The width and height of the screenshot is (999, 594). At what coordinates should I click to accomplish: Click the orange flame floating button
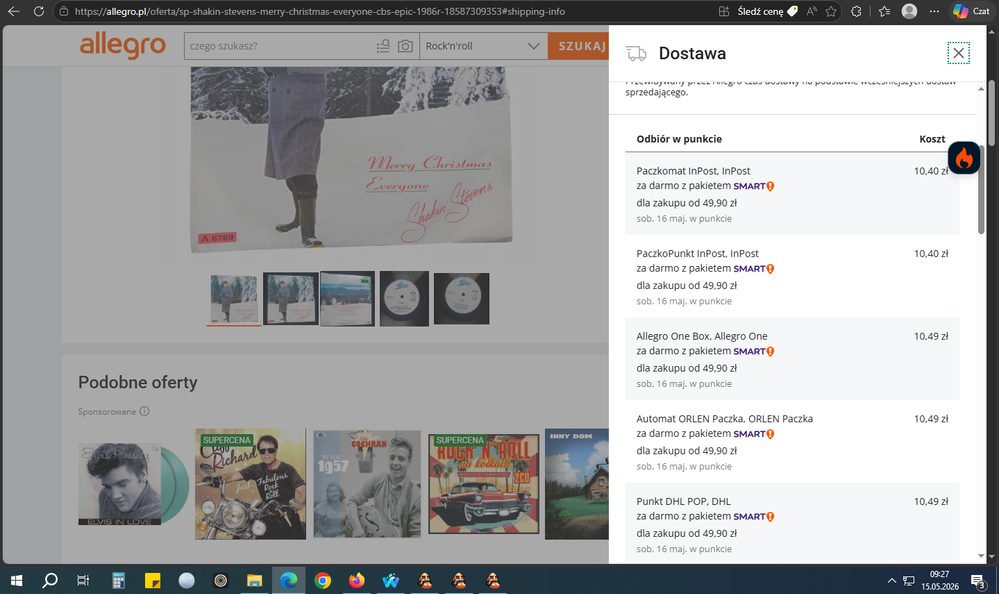pyautogui.click(x=964, y=157)
